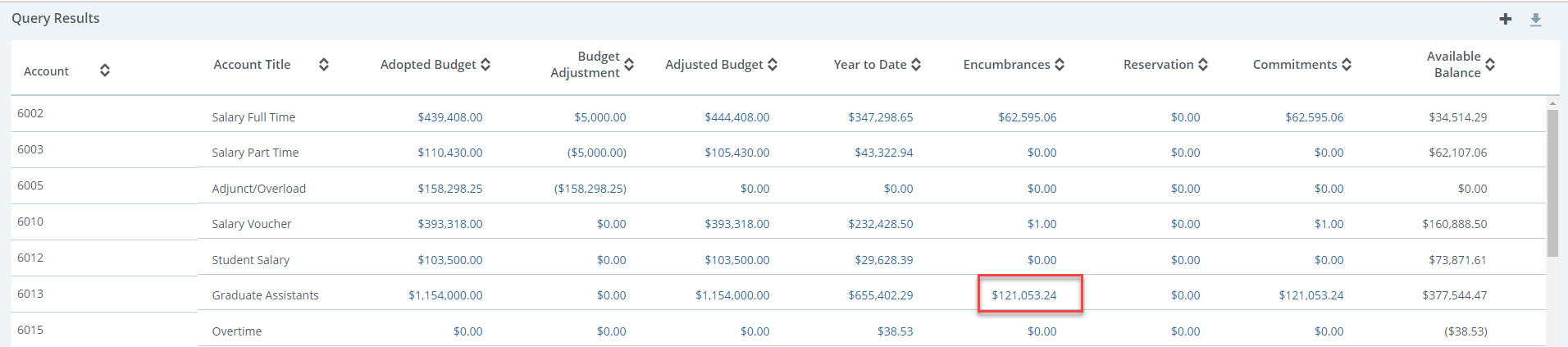The width and height of the screenshot is (1568, 347).
Task: Click available balance $62,107.06
Action: [1458, 153]
